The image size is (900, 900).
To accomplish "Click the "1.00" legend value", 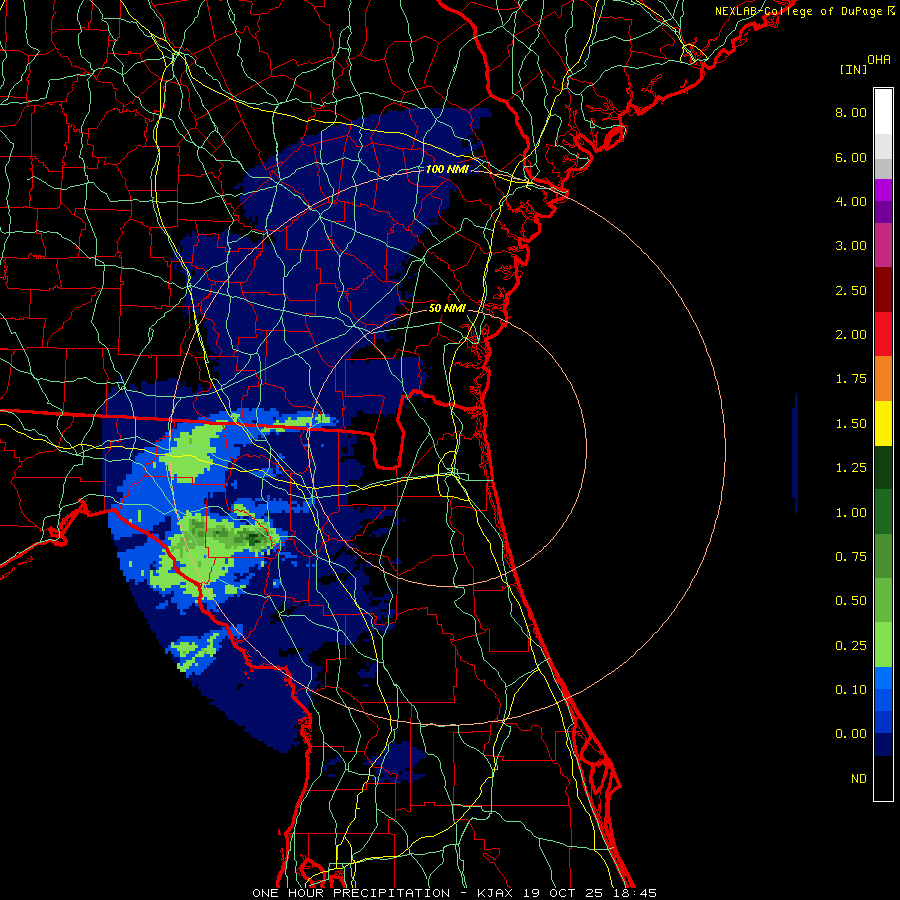I will (851, 513).
